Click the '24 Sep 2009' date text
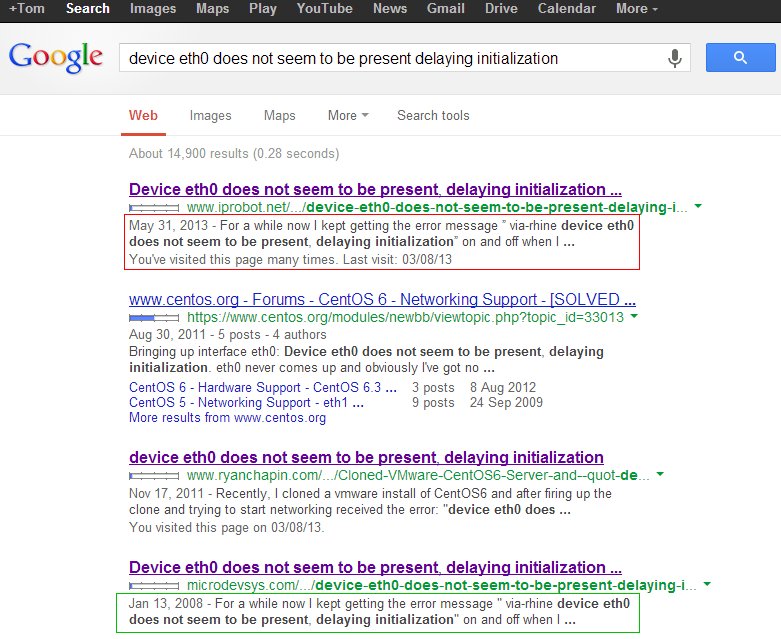Viewport: 781px width, 639px height. (506, 402)
